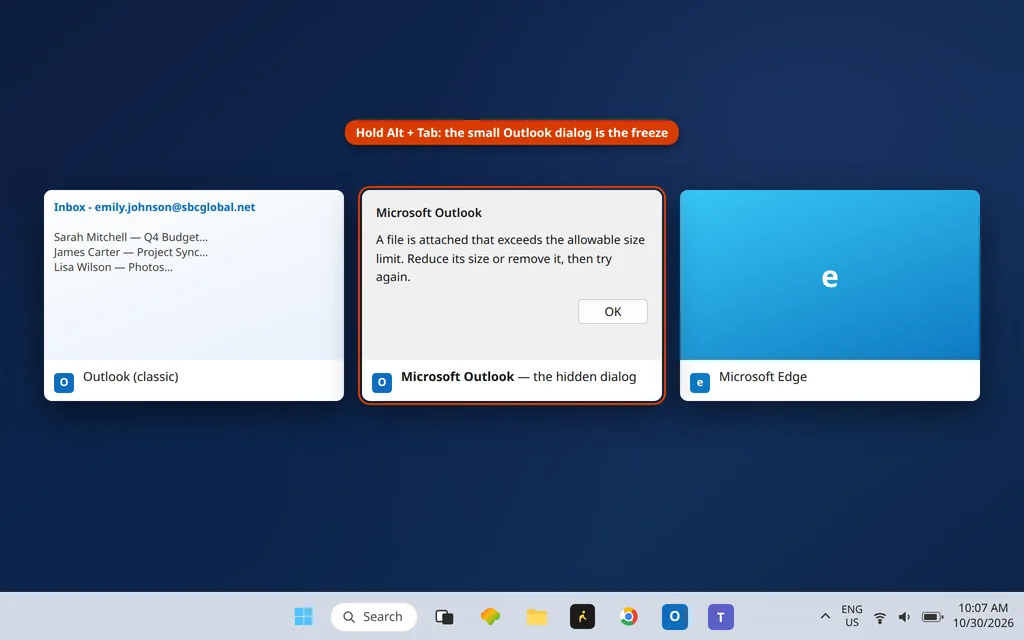Click Inbox - emily.johnson@sbcglobal.net title

154,207
